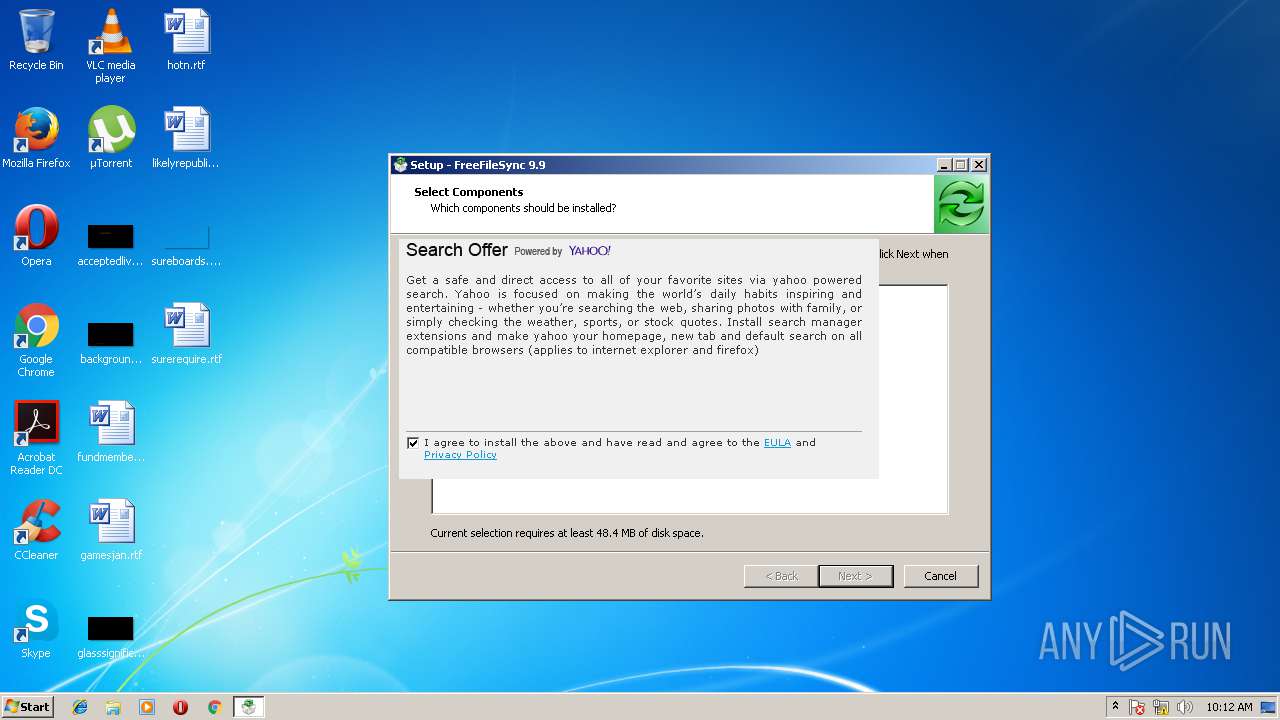The height and width of the screenshot is (720, 1280).
Task: Minimize the FreeFileSync setup window
Action: 944,165
